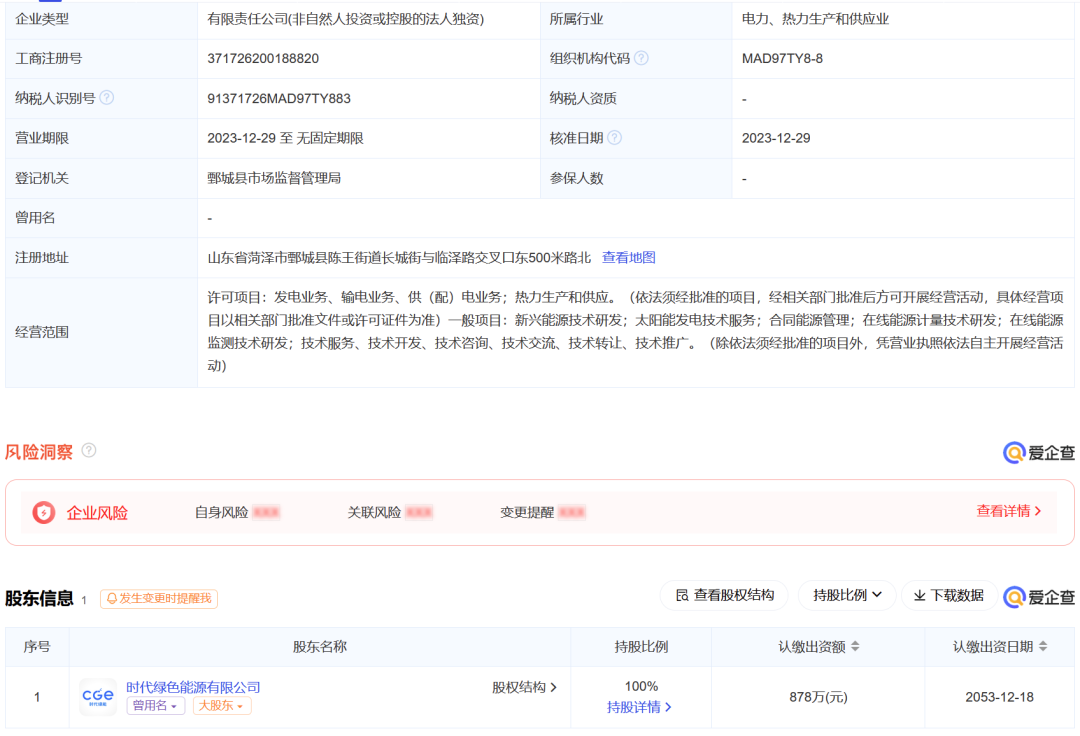Click 查看地图 link next to address

coord(629,257)
